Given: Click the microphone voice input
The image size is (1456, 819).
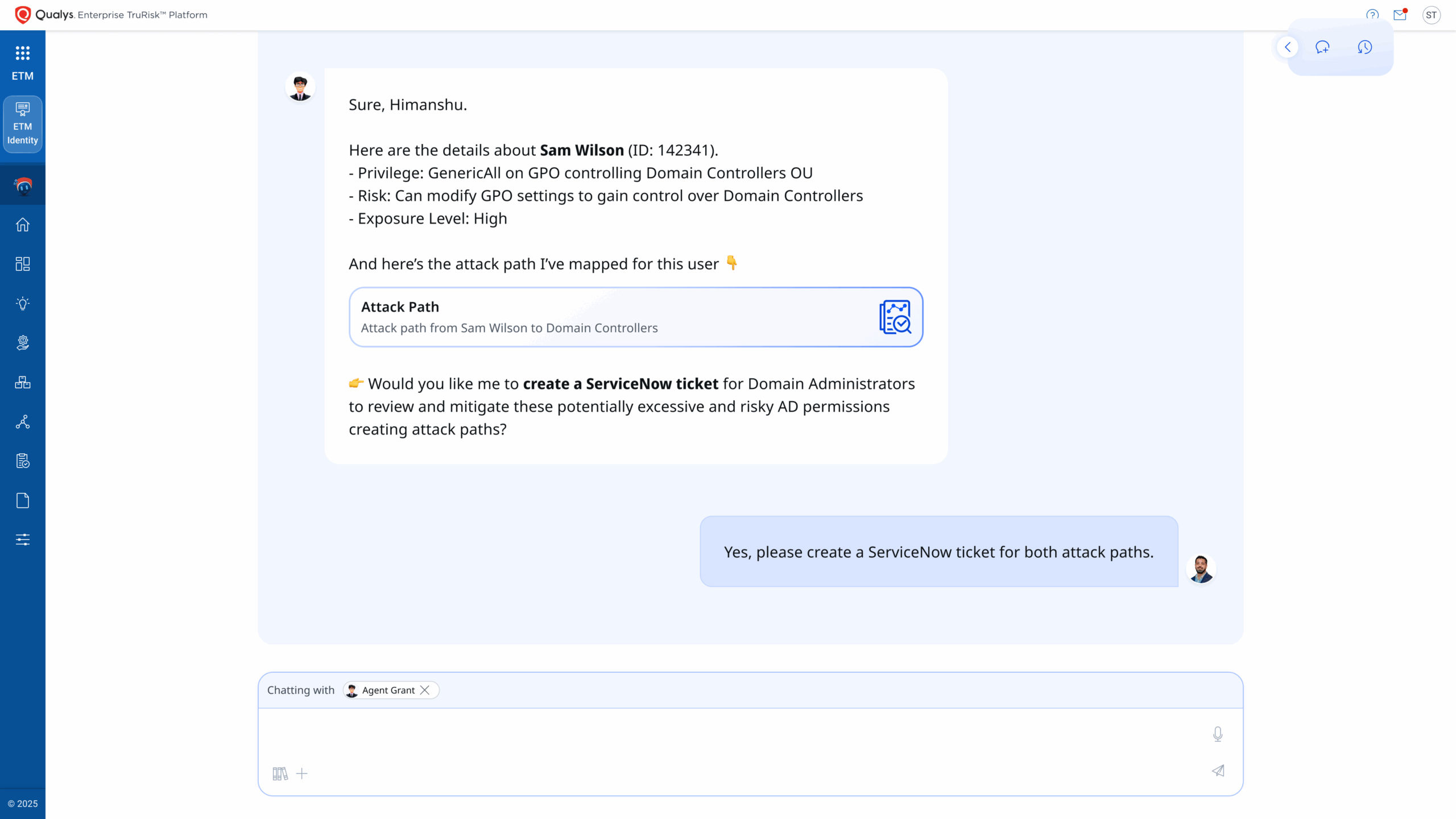Looking at the screenshot, I should click(x=1218, y=734).
